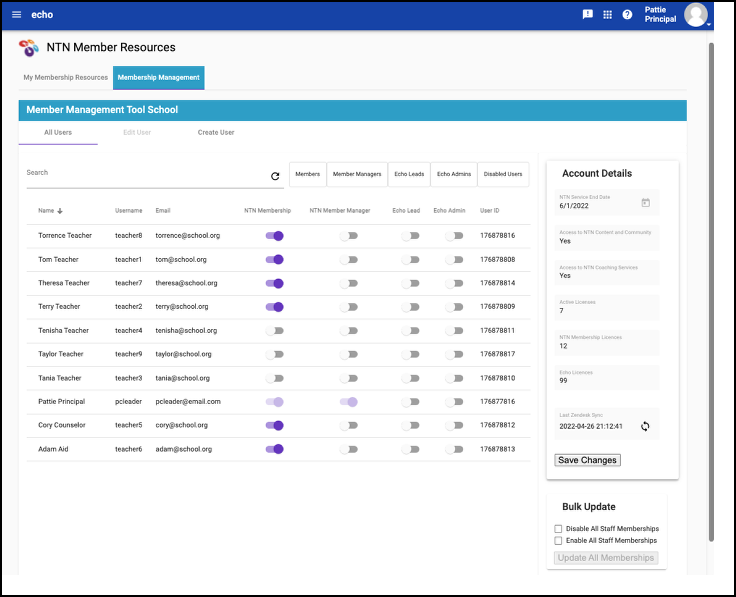The width and height of the screenshot is (736, 597).
Task: Click the refresh icon beside Search
Action: click(275, 176)
